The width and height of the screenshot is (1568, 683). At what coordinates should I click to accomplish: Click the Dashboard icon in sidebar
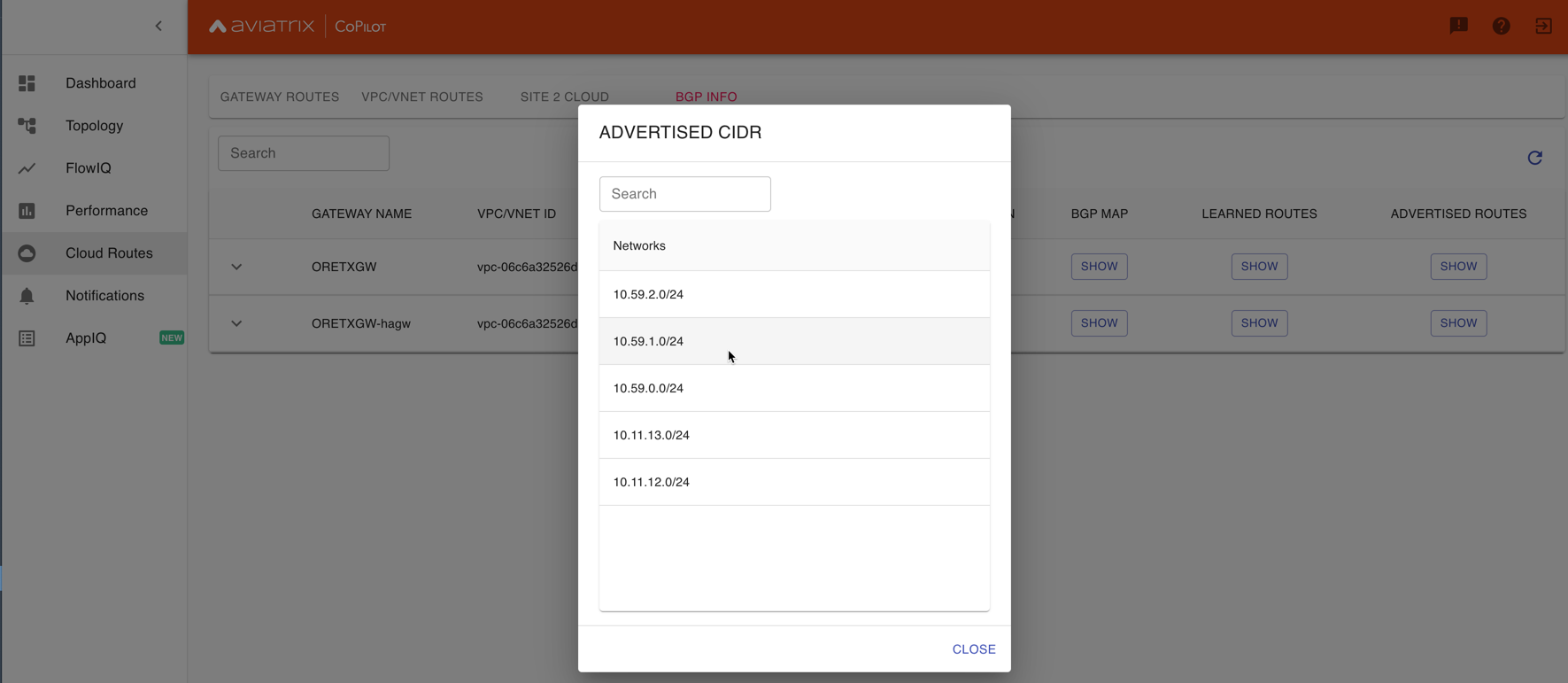pos(27,83)
